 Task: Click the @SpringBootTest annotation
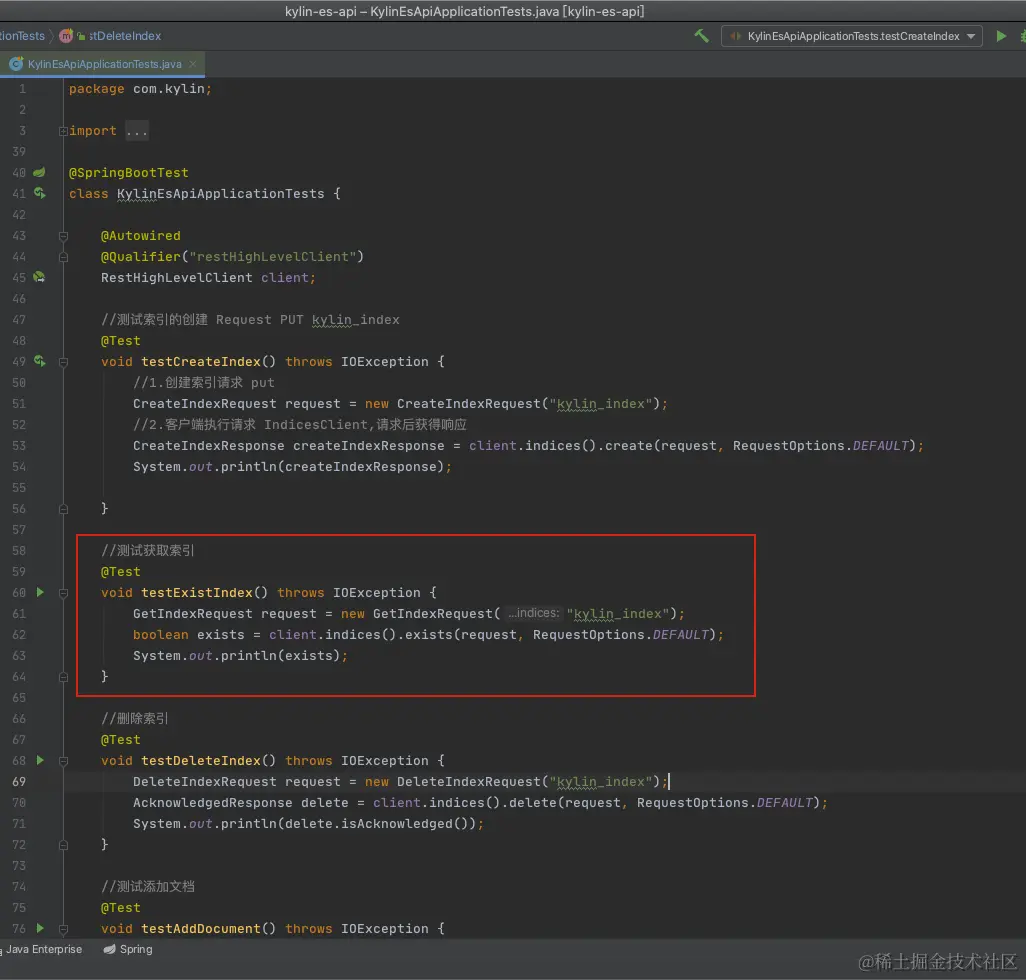(128, 173)
